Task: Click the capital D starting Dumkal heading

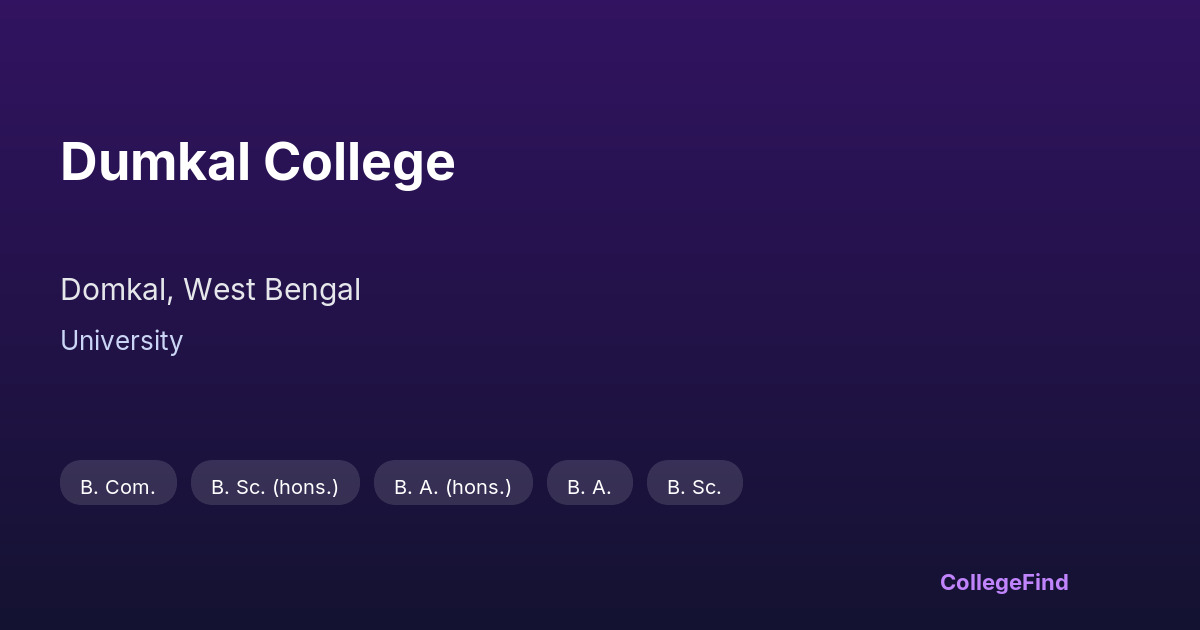Action: click(x=78, y=162)
